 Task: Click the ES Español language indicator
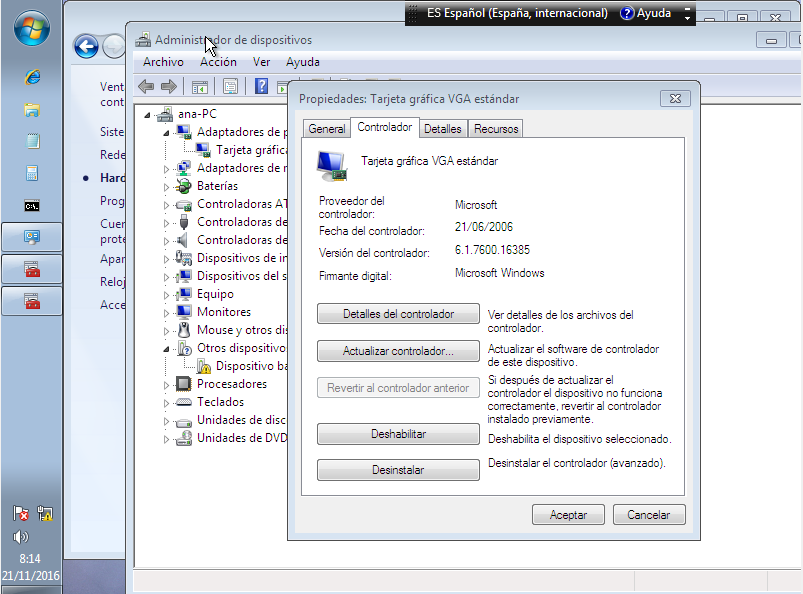click(x=517, y=13)
